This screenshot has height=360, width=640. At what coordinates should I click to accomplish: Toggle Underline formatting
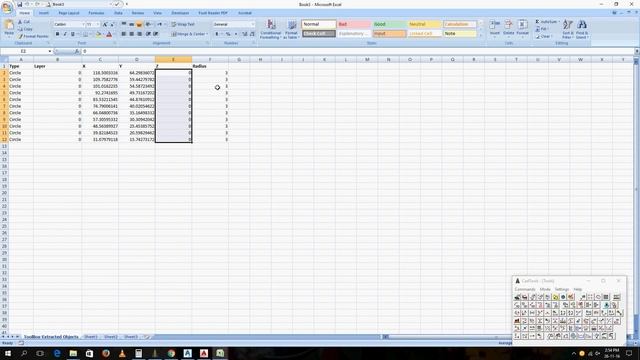coord(73,34)
